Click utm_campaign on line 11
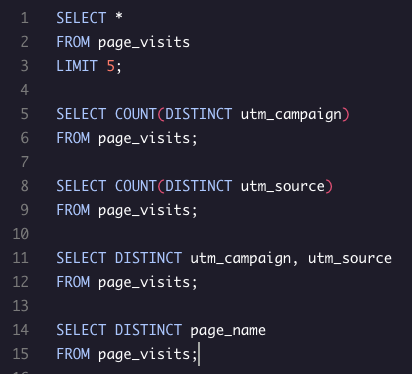The image size is (412, 374). click(x=241, y=258)
